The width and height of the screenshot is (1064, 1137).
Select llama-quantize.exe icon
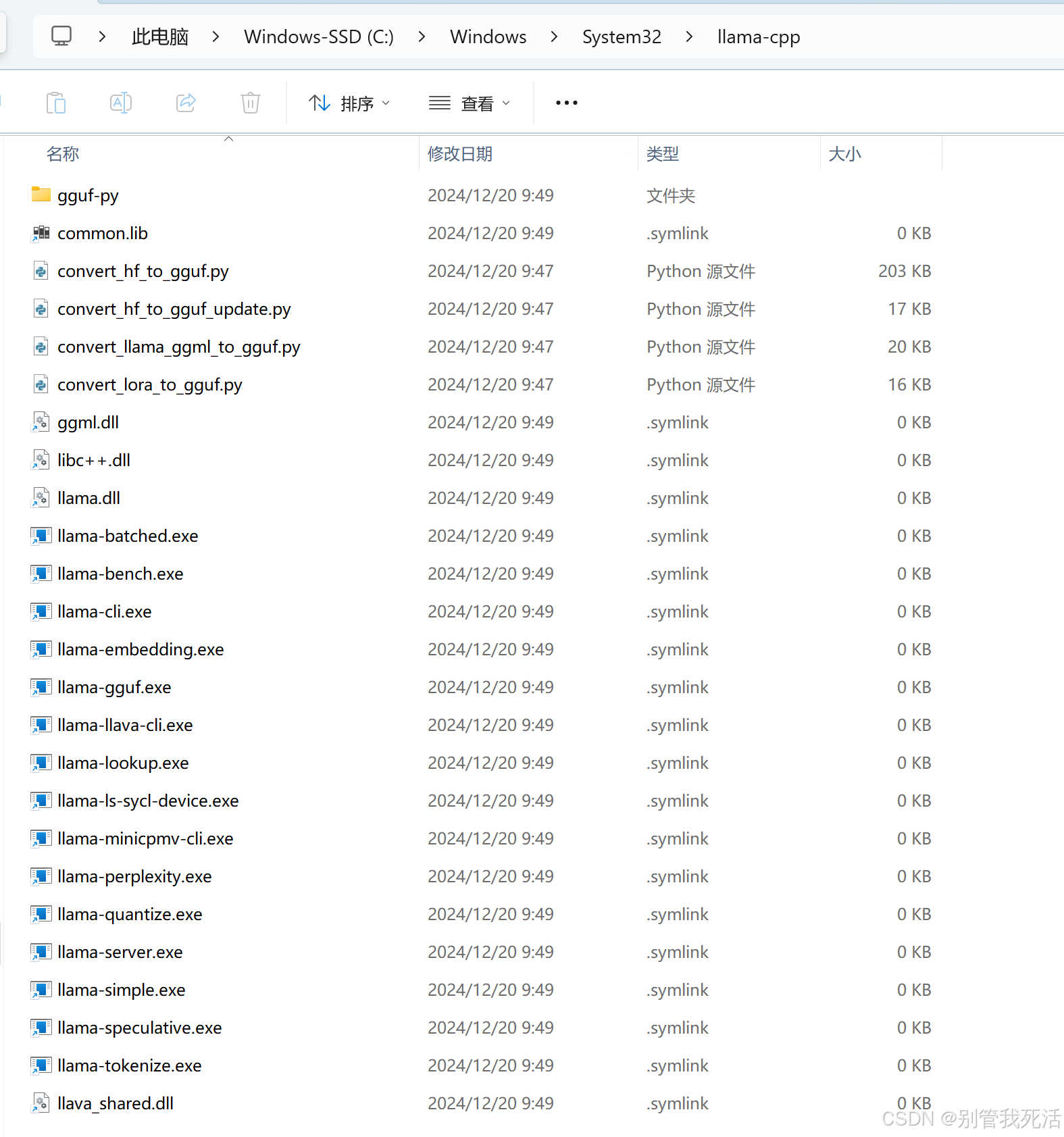(41, 914)
